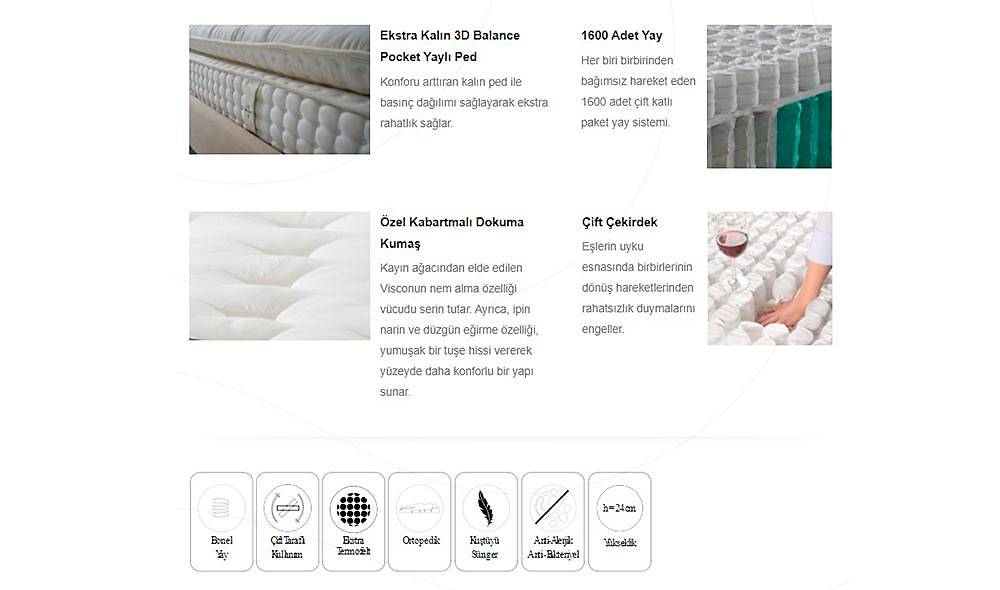This screenshot has width=1000, height=590.
Task: Open the Ortopedik feature icon
Action: [420, 522]
